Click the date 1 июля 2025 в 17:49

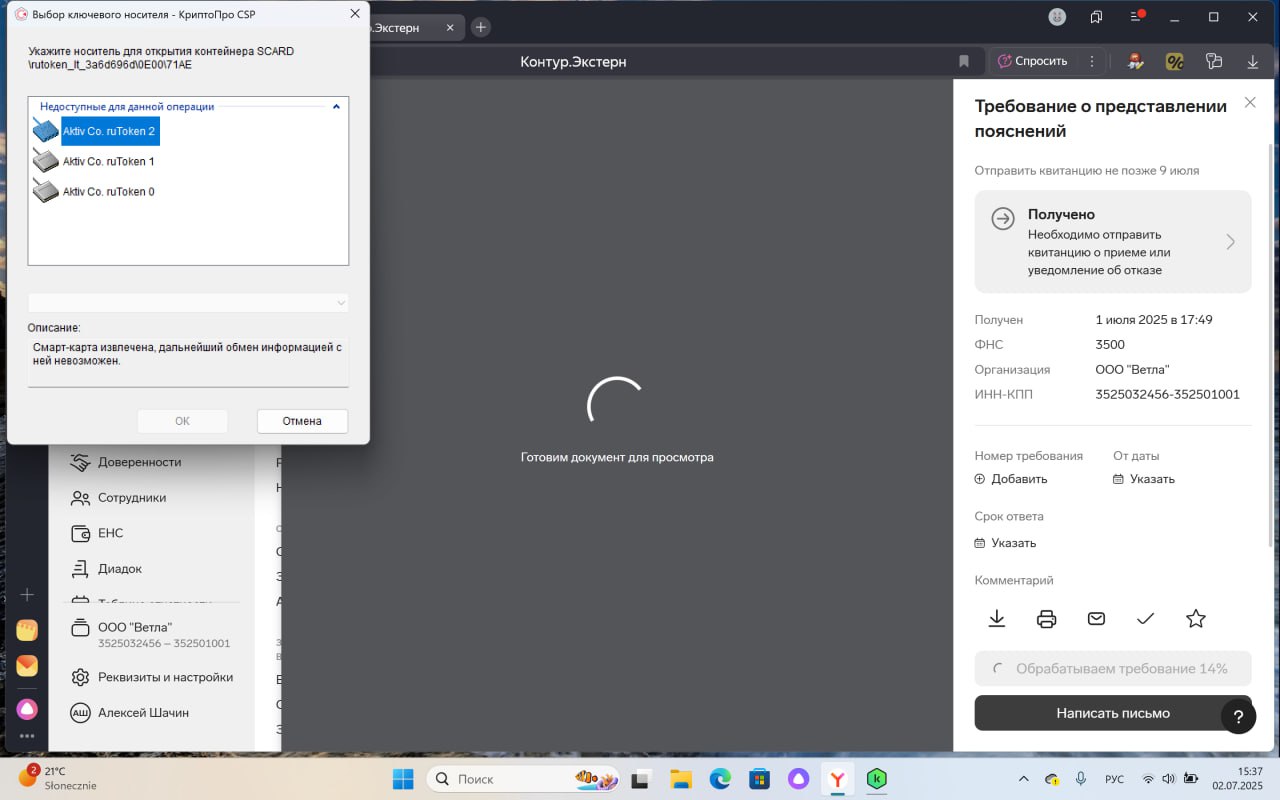(1154, 320)
